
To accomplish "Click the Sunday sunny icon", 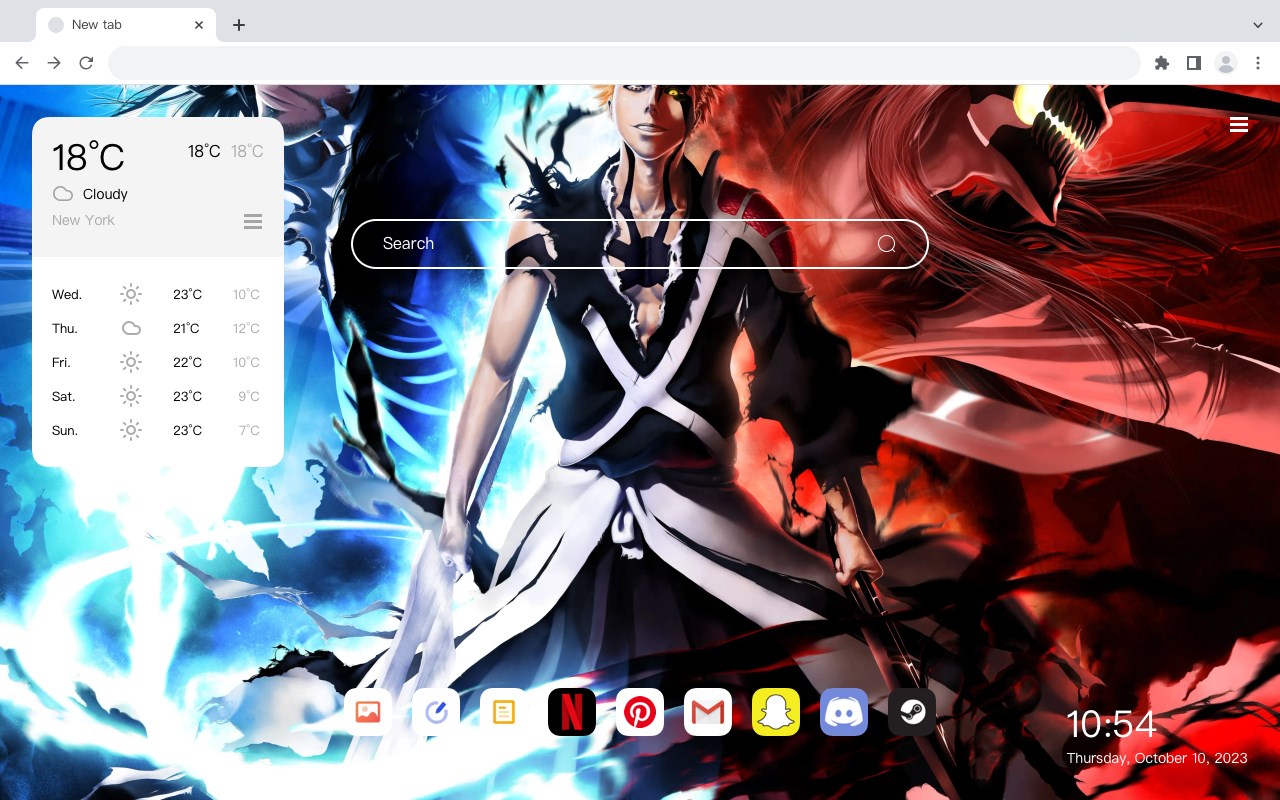I will tap(131, 430).
